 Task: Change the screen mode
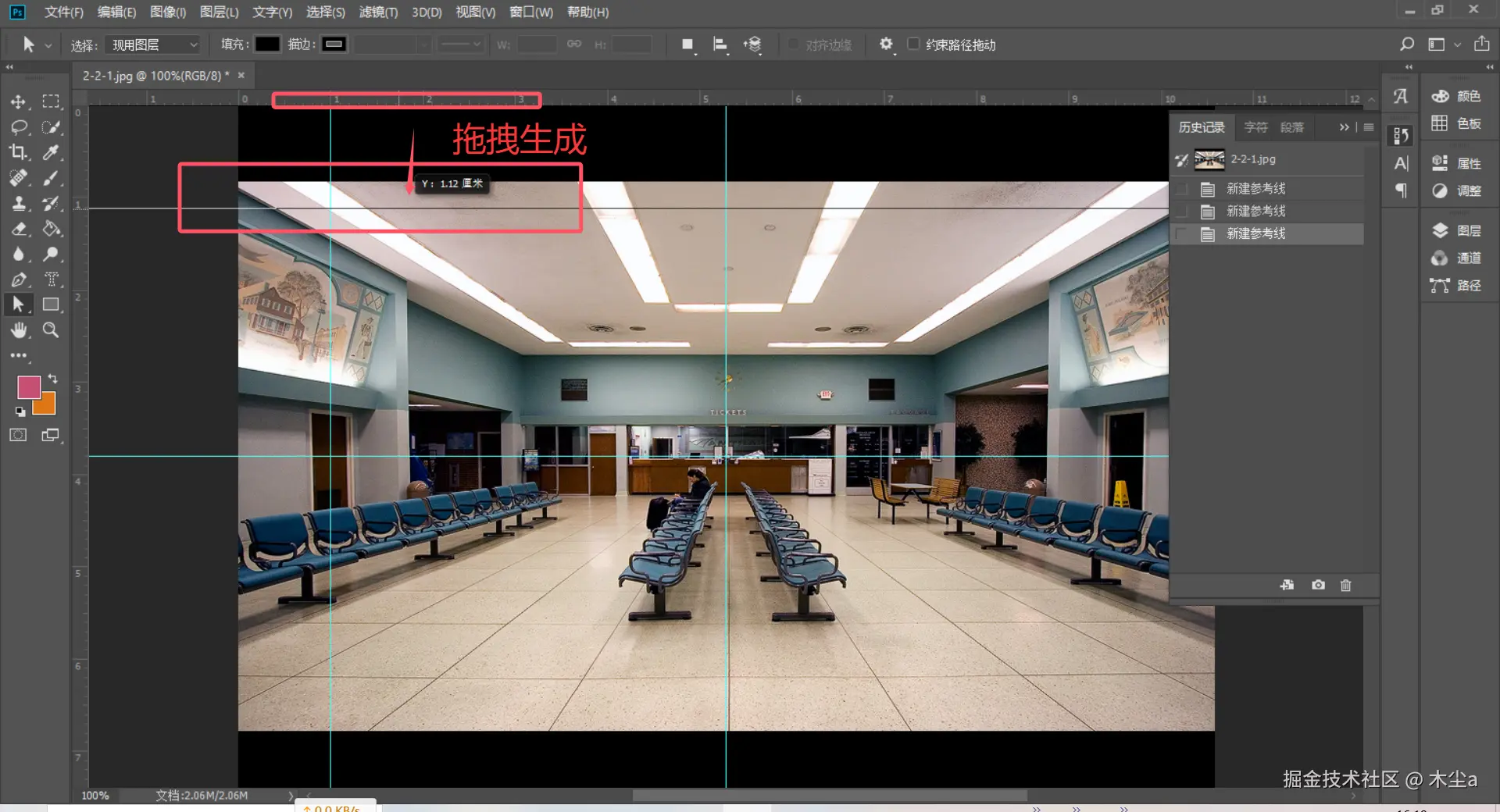51,435
